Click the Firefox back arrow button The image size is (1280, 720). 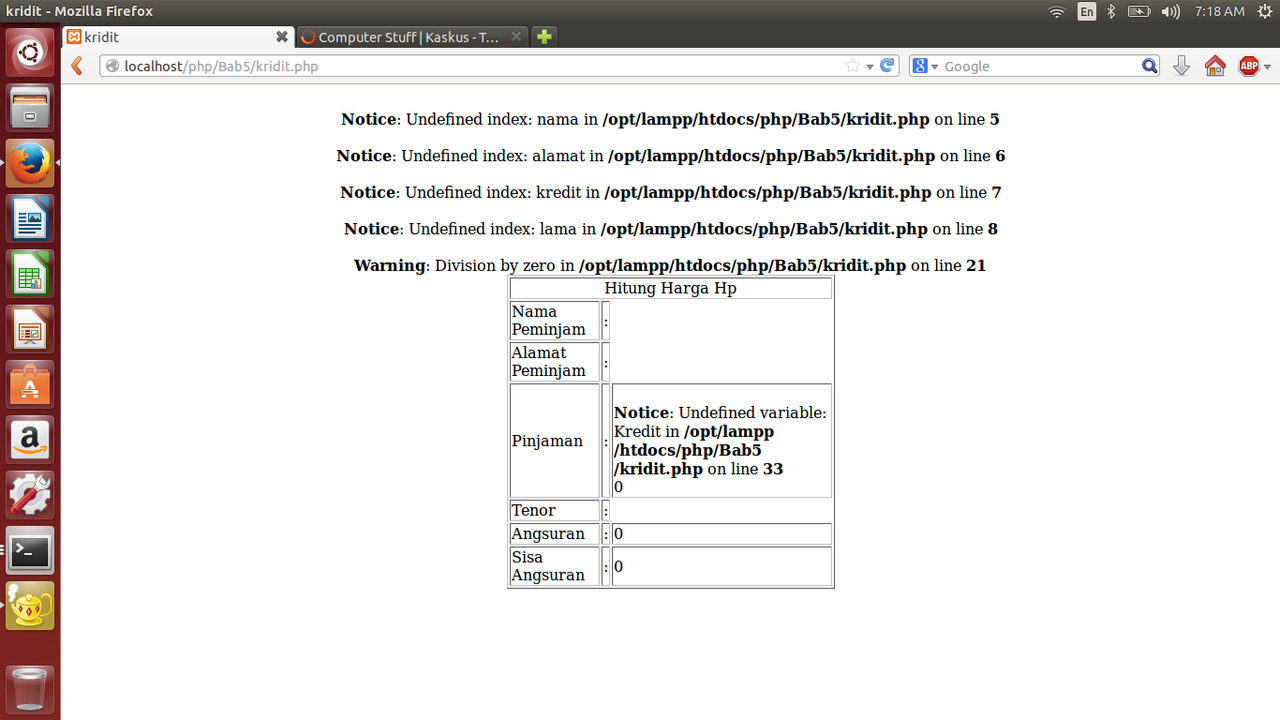[77, 66]
